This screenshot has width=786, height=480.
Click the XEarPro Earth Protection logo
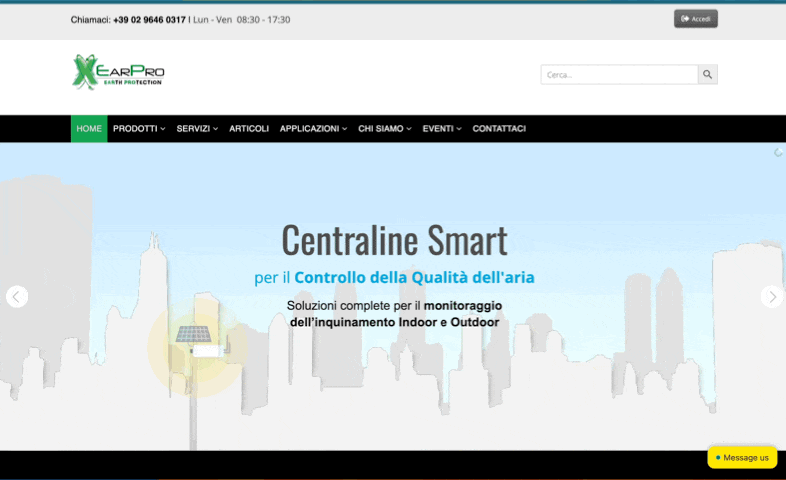coord(118,73)
